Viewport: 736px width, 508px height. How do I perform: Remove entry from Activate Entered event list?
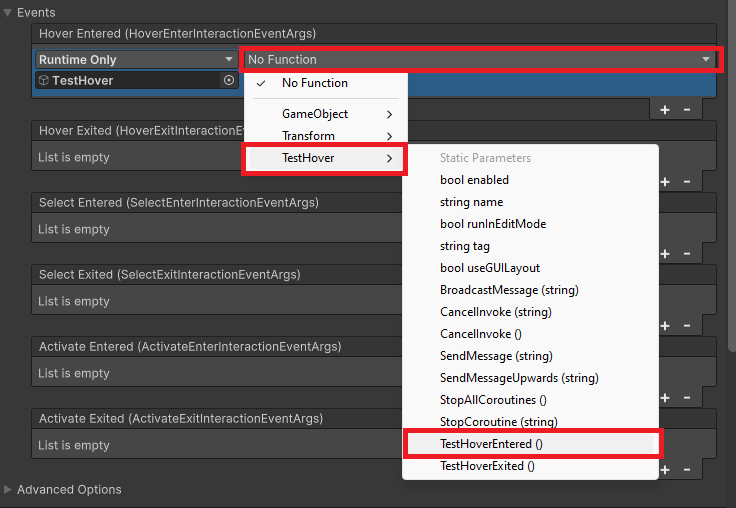686,397
